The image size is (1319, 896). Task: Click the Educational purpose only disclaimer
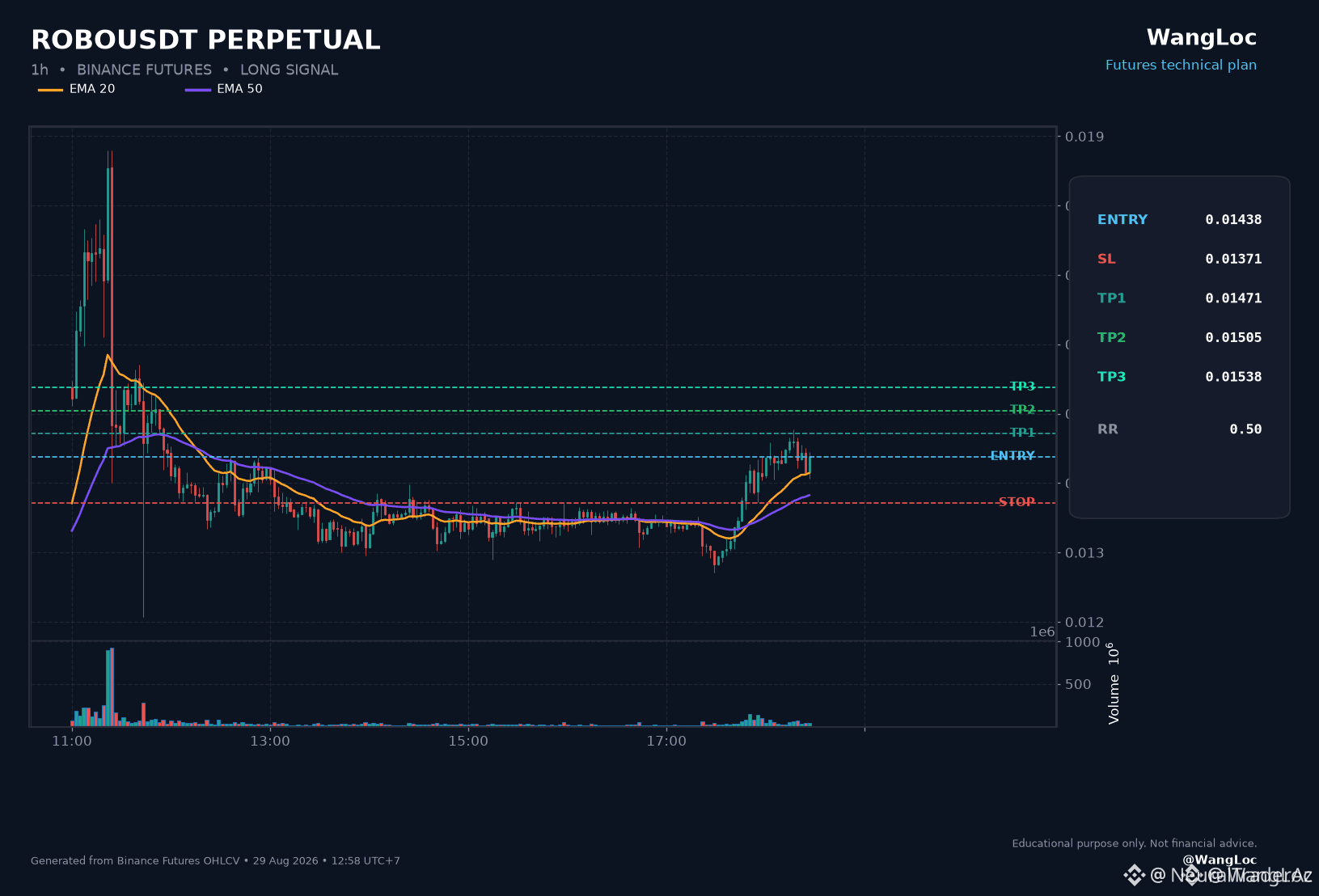(x=1135, y=843)
